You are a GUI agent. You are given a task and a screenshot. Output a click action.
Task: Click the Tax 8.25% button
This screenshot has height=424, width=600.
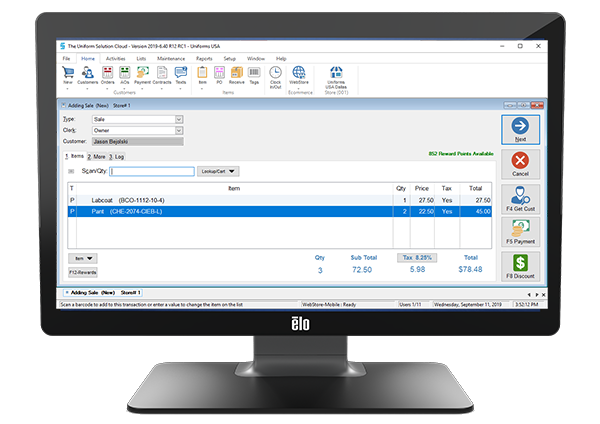click(x=417, y=258)
